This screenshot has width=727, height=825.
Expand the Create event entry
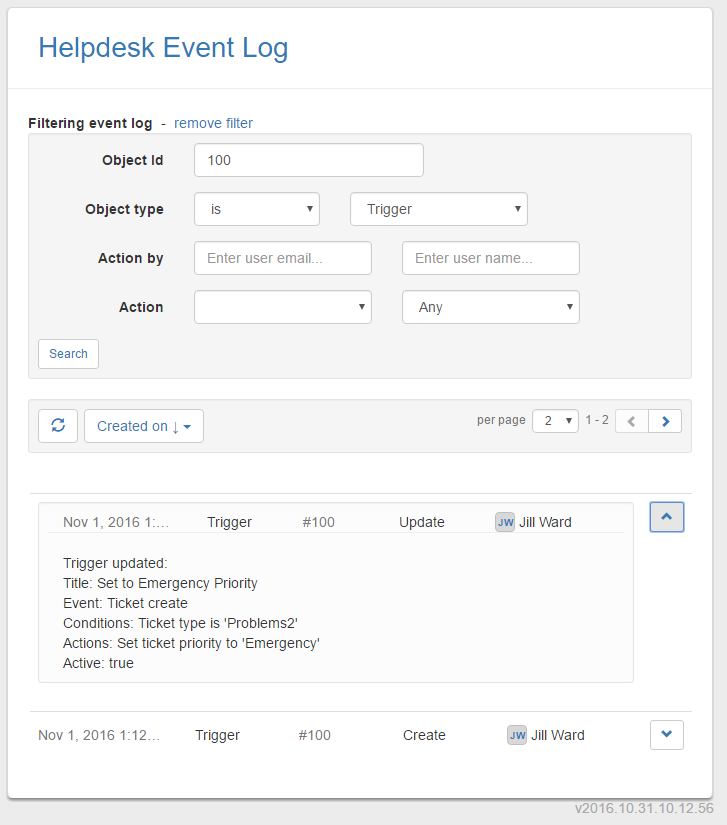666,735
